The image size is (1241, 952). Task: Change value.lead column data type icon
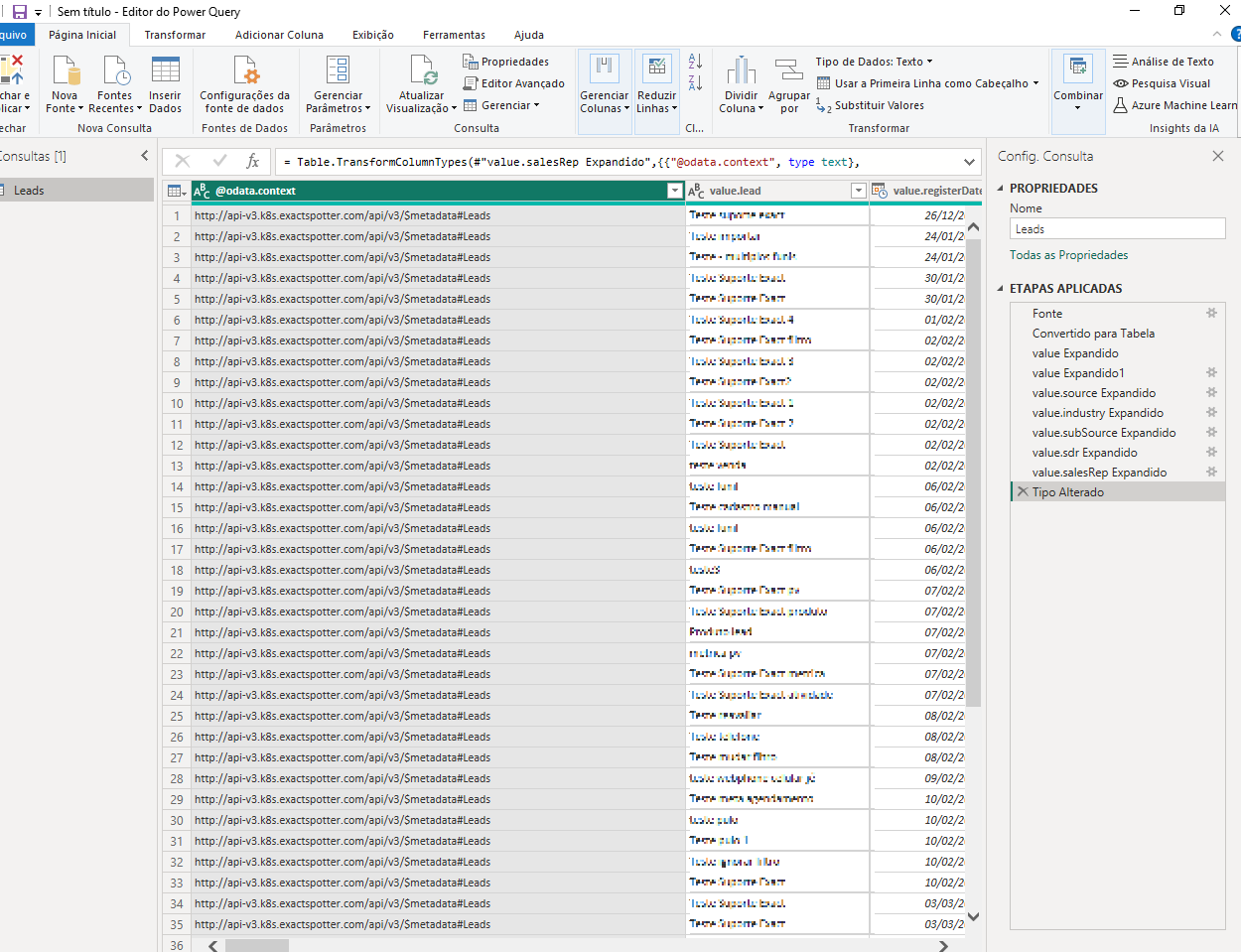tap(697, 191)
